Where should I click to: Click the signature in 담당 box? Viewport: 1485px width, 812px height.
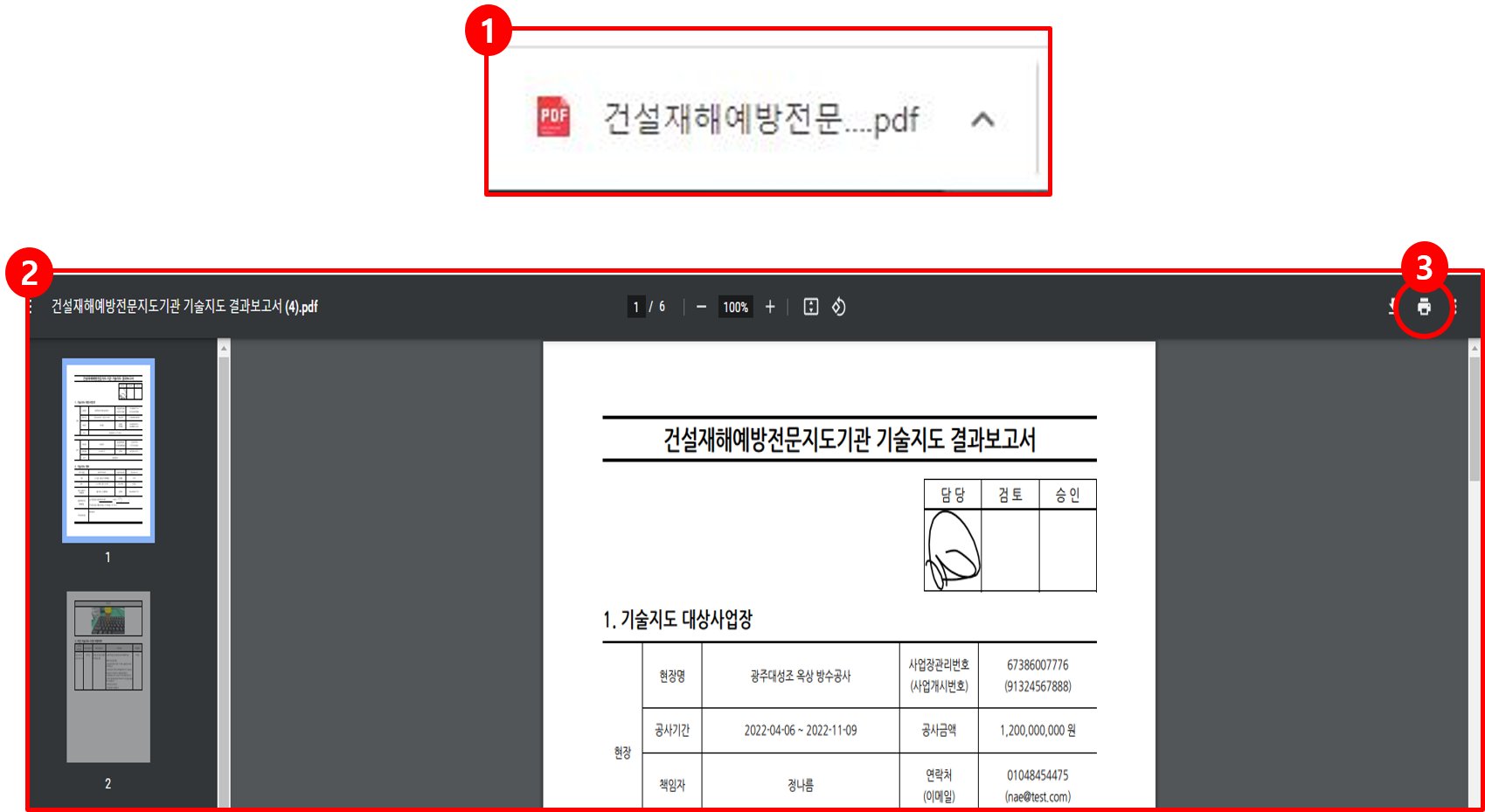953,550
